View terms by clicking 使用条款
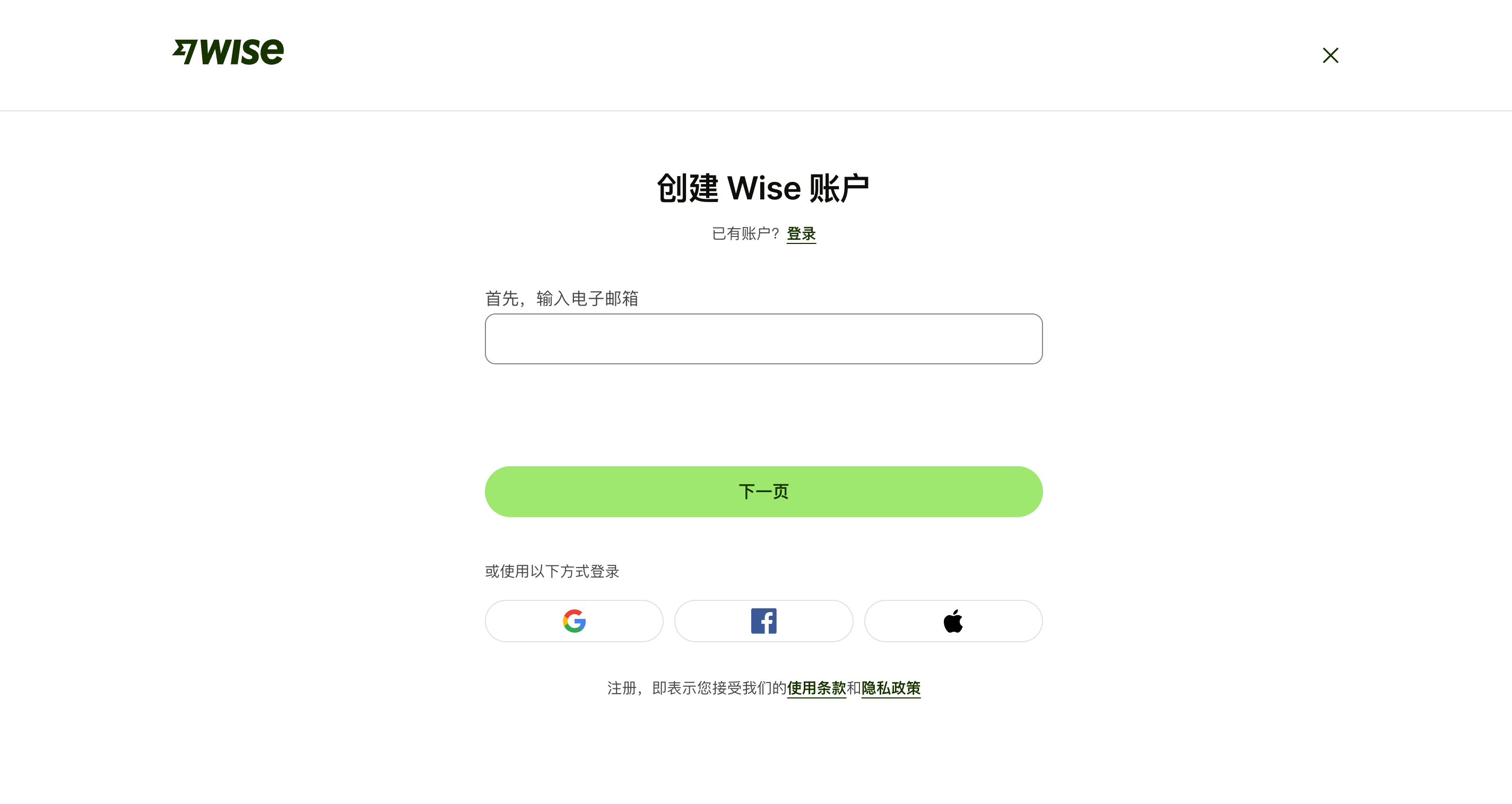The image size is (1512, 804). click(x=816, y=688)
